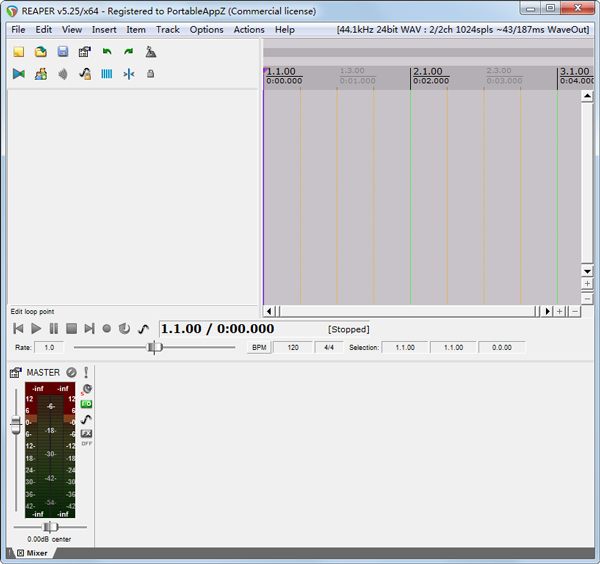Click the New Project toolbar icon
Viewport: 600px width, 564px height.
click(x=18, y=52)
